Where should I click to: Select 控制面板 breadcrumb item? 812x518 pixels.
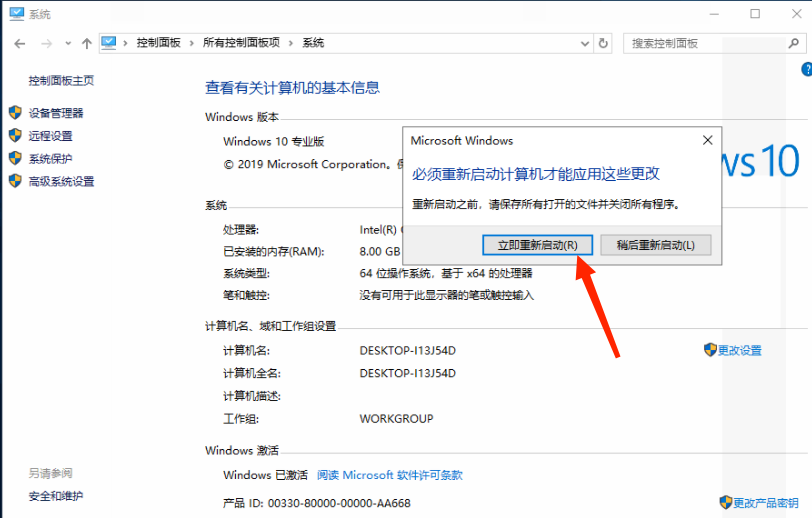point(158,42)
